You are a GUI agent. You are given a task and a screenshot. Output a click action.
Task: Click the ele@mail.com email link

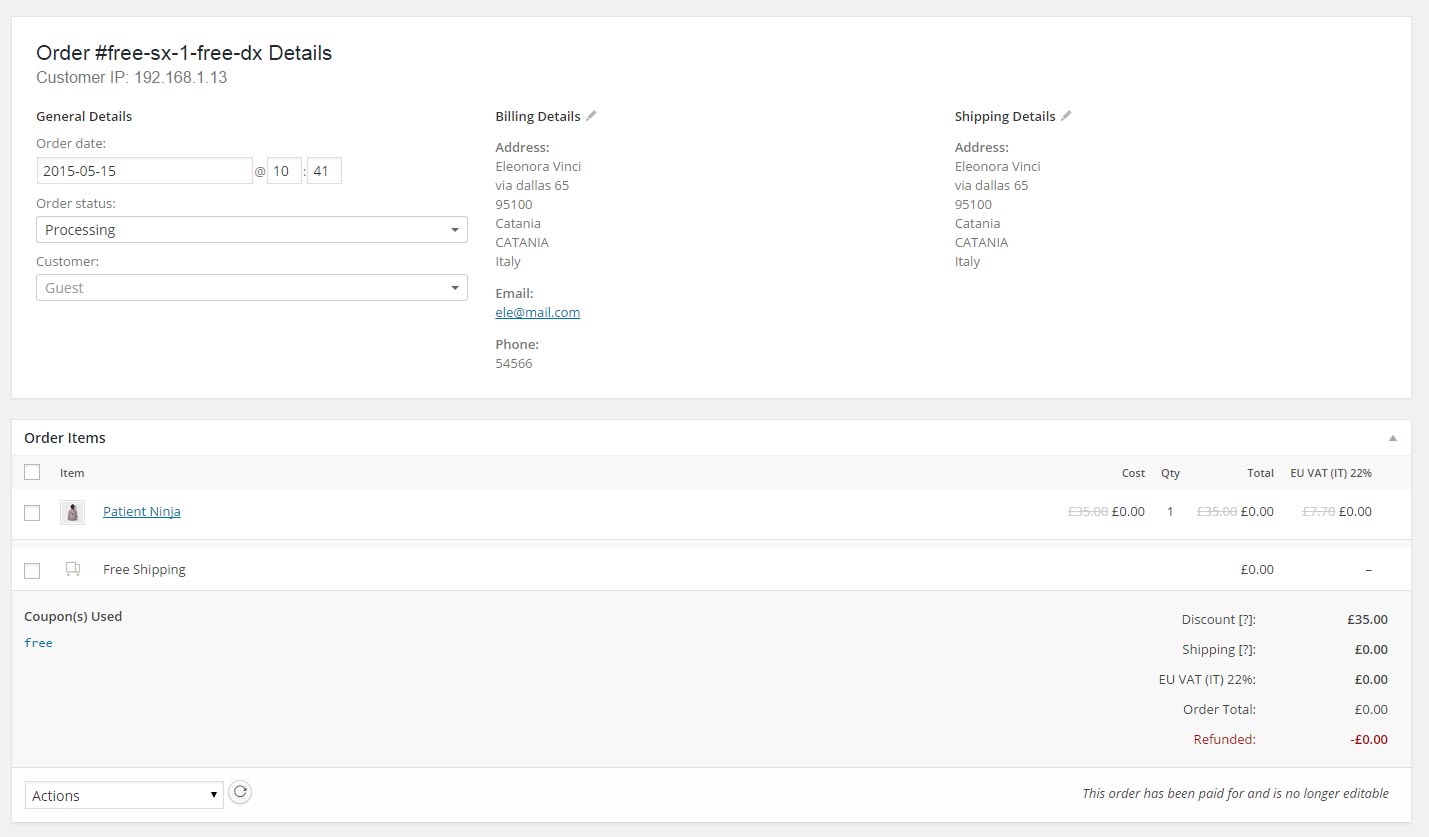click(x=537, y=313)
